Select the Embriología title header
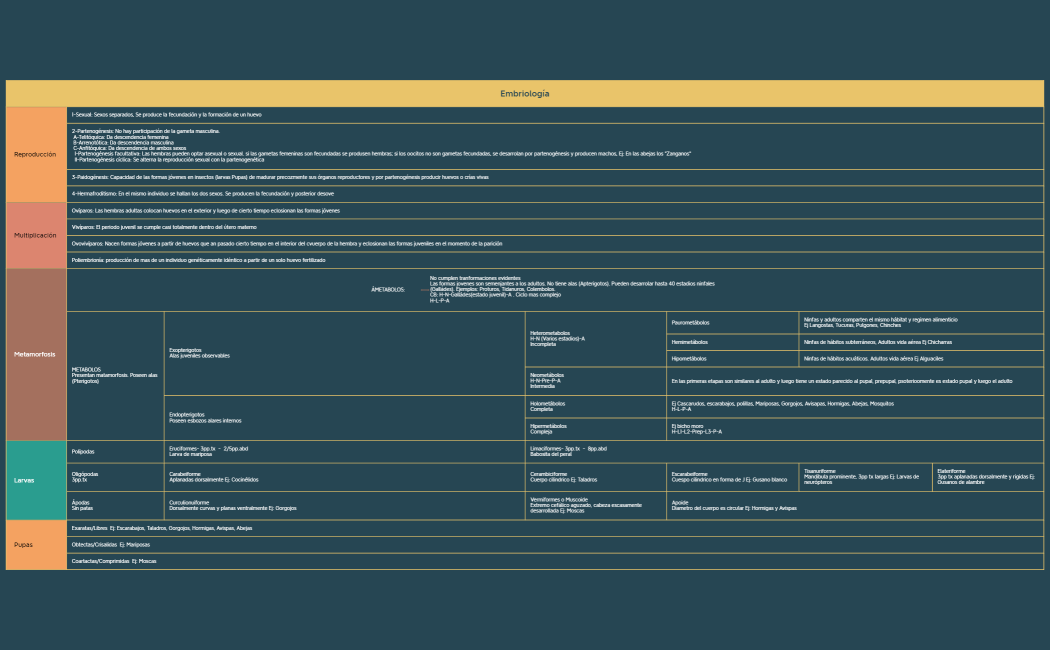Screen dimensions: 1050x650 [524, 94]
